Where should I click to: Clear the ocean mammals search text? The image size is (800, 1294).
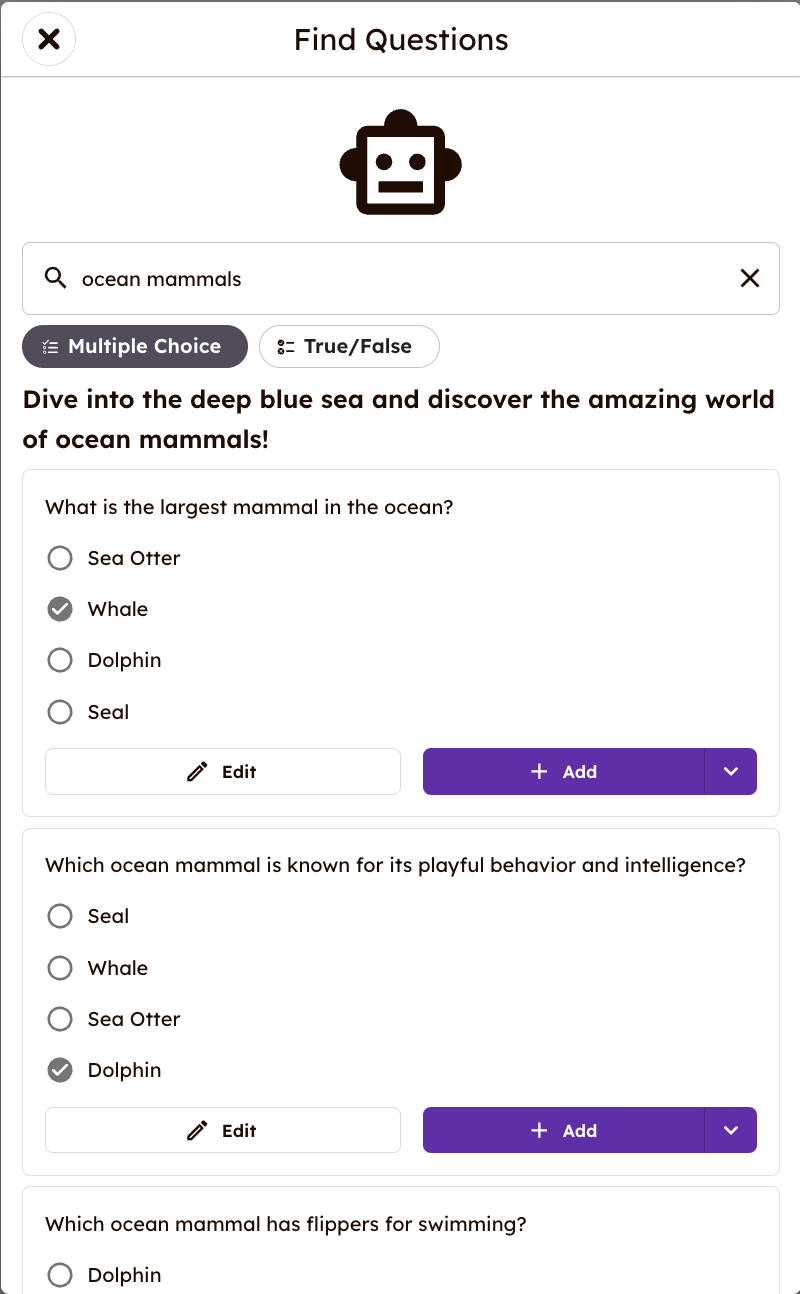749,278
